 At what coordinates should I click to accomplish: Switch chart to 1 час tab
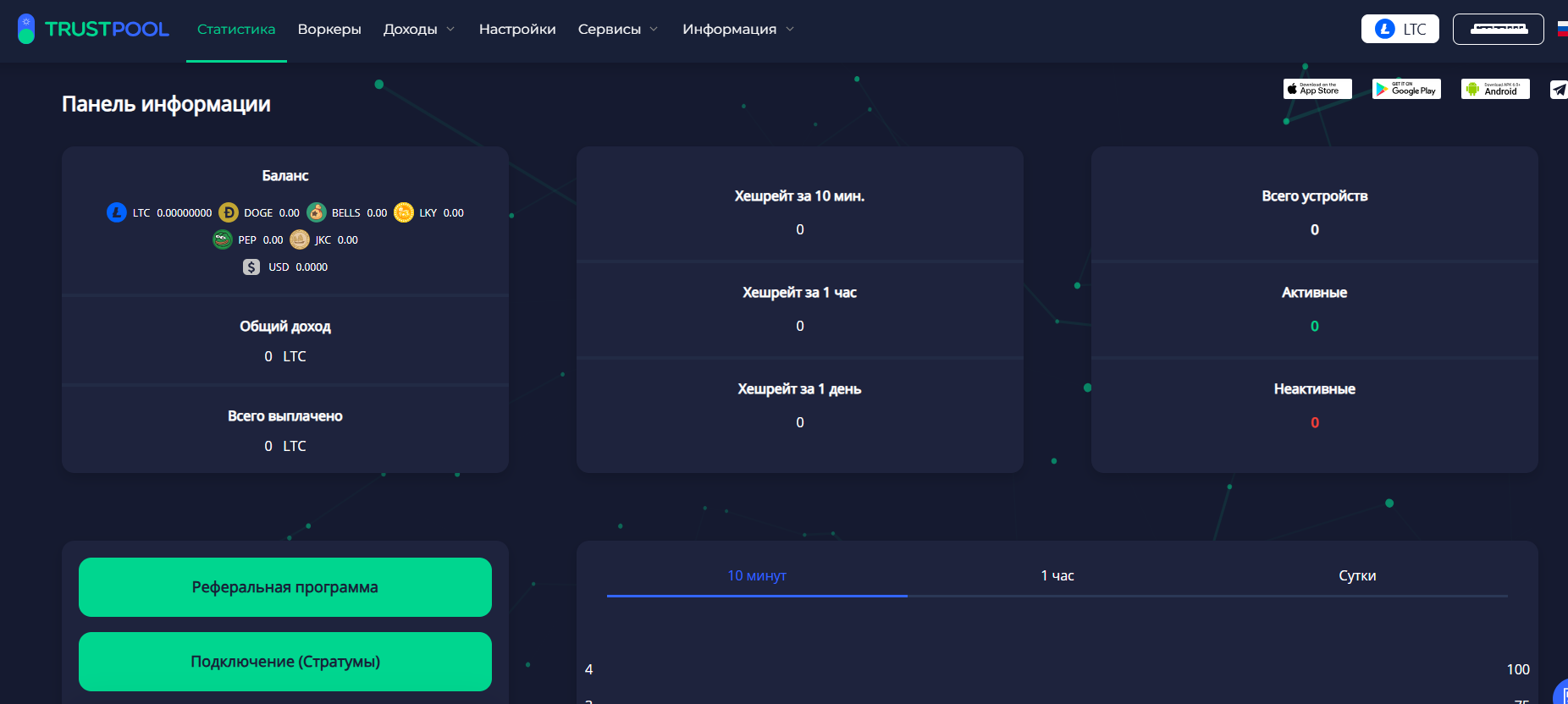(x=1057, y=575)
